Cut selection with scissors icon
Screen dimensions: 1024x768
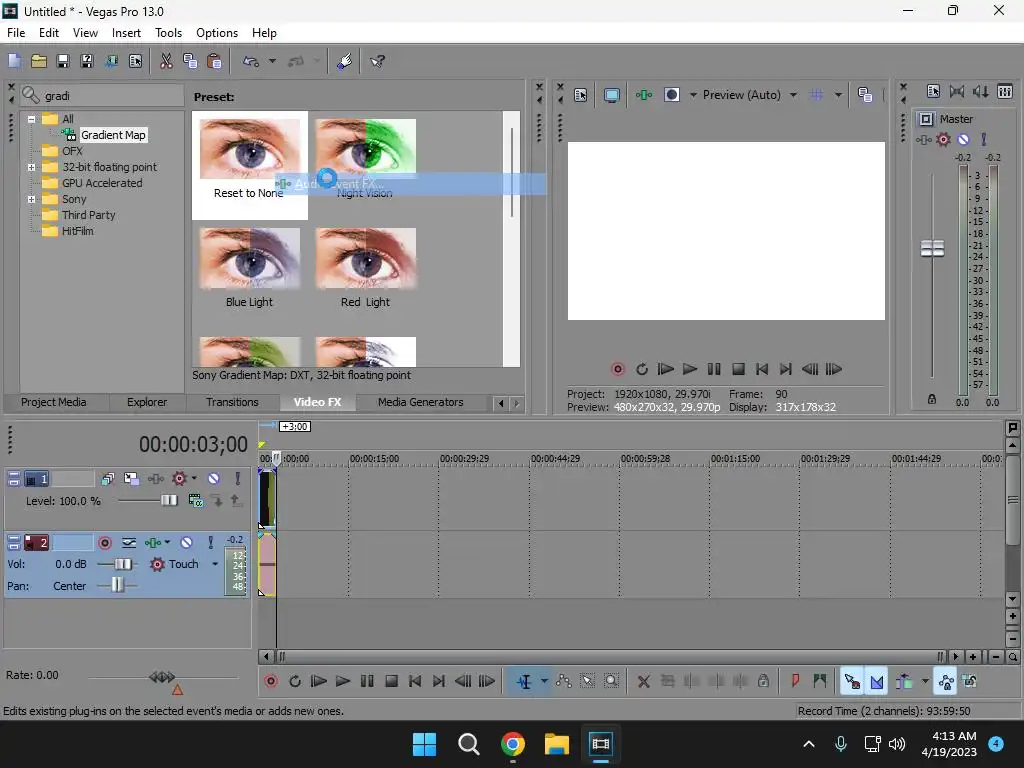click(166, 61)
